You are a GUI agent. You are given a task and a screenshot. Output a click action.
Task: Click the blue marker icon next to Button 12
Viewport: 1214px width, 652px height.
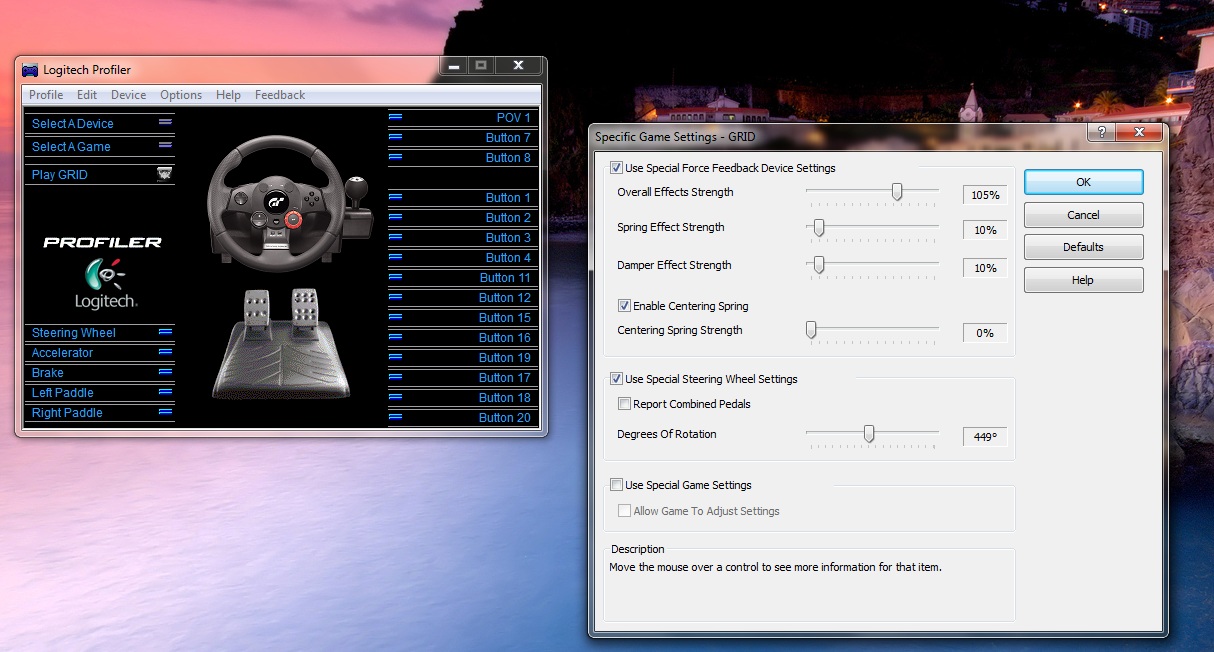(395, 297)
